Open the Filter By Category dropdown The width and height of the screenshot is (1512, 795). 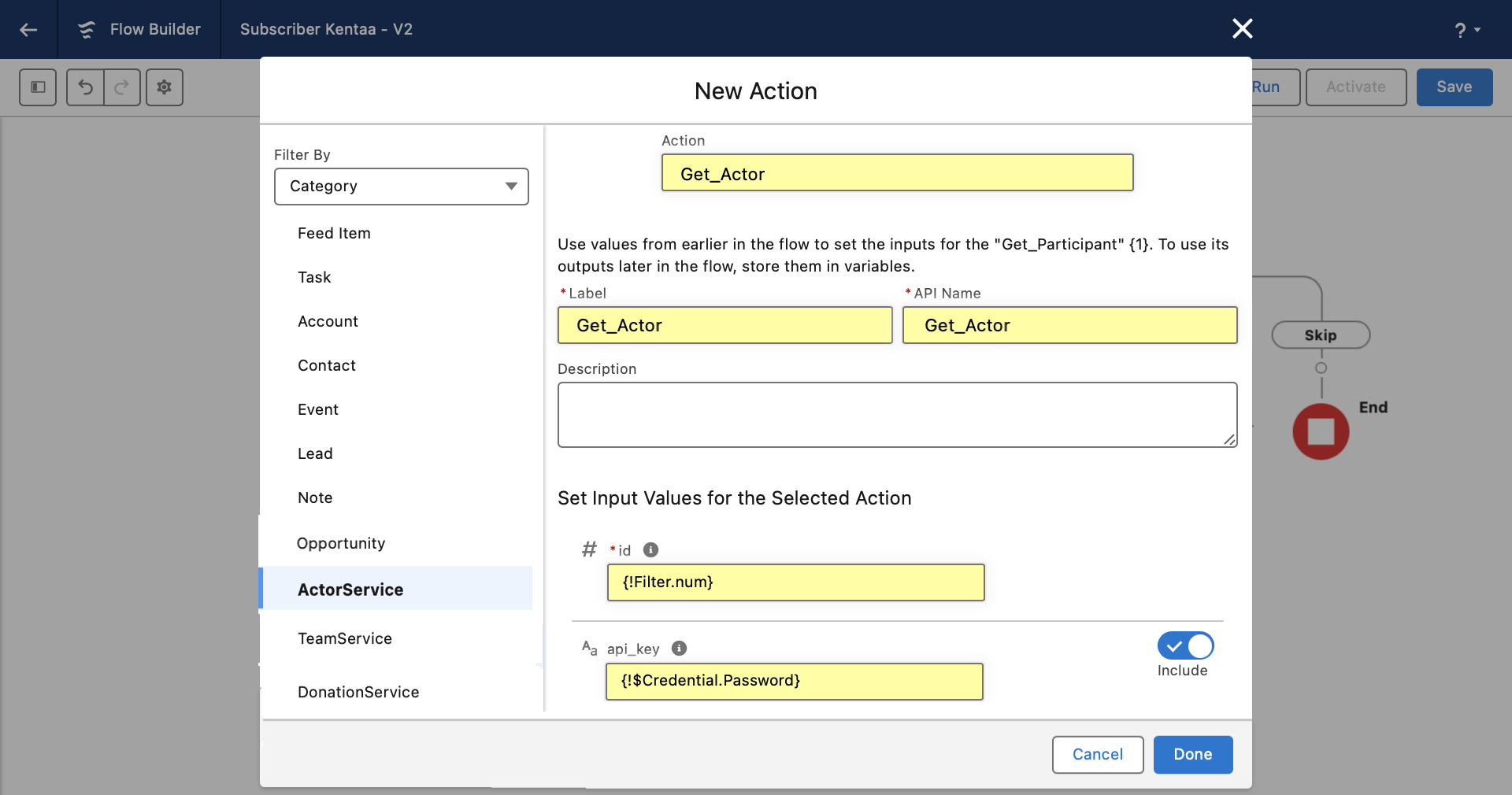pyautogui.click(x=402, y=187)
